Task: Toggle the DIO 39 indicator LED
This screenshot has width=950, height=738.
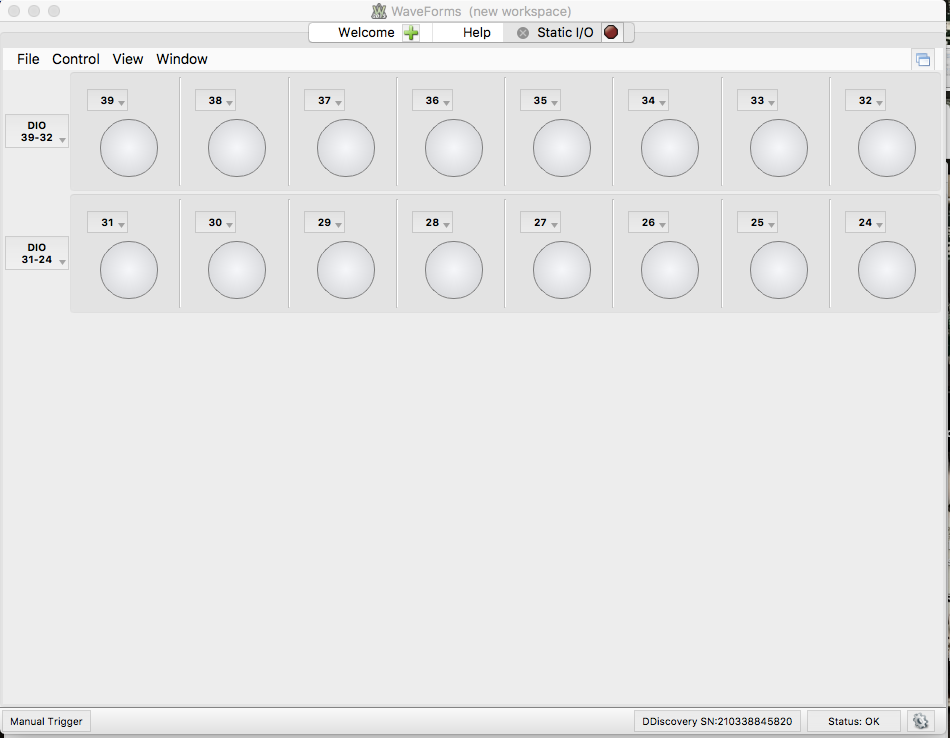Action: tap(129, 148)
